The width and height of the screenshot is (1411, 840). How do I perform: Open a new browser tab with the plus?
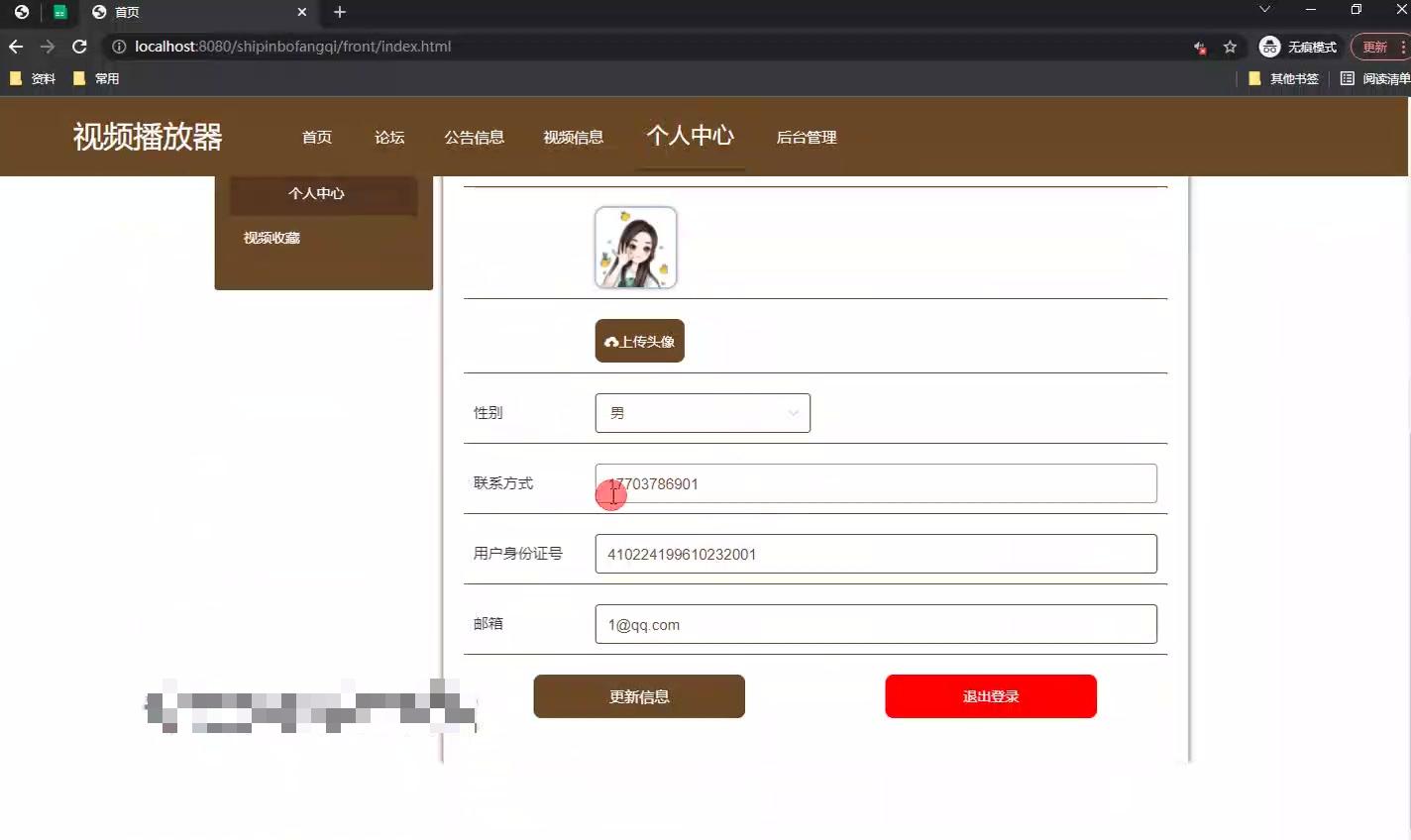[339, 12]
